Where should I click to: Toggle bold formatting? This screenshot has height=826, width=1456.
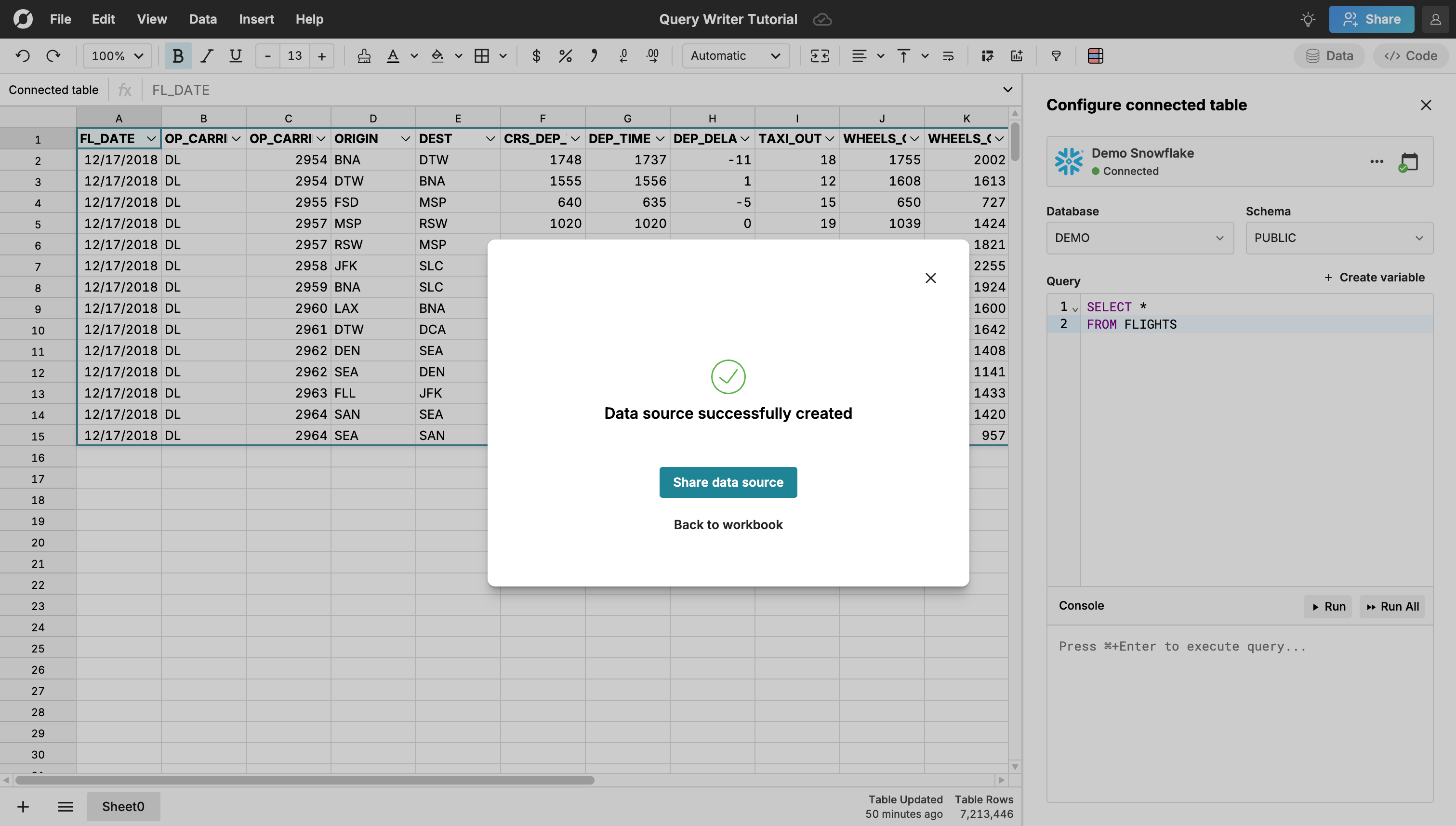click(x=177, y=55)
